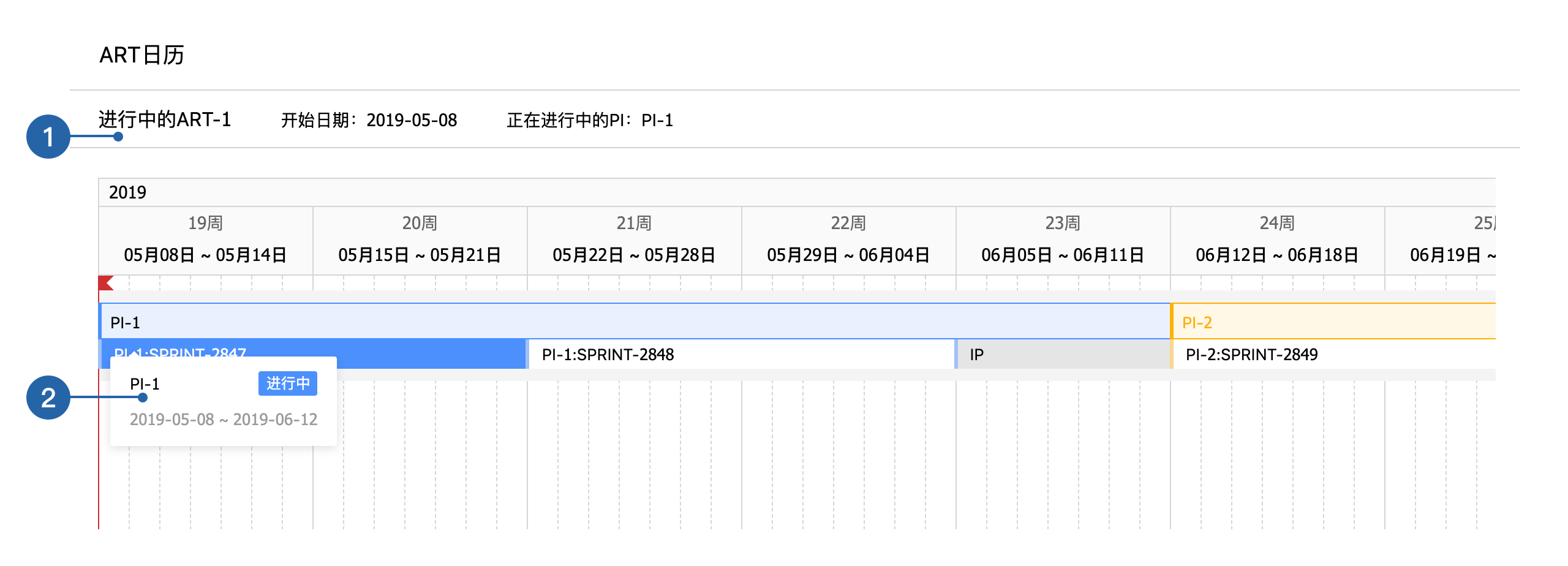The height and width of the screenshot is (566, 1568).
Task: Click the date range 06月12日 ~ 06月18日
Action: point(1278,255)
